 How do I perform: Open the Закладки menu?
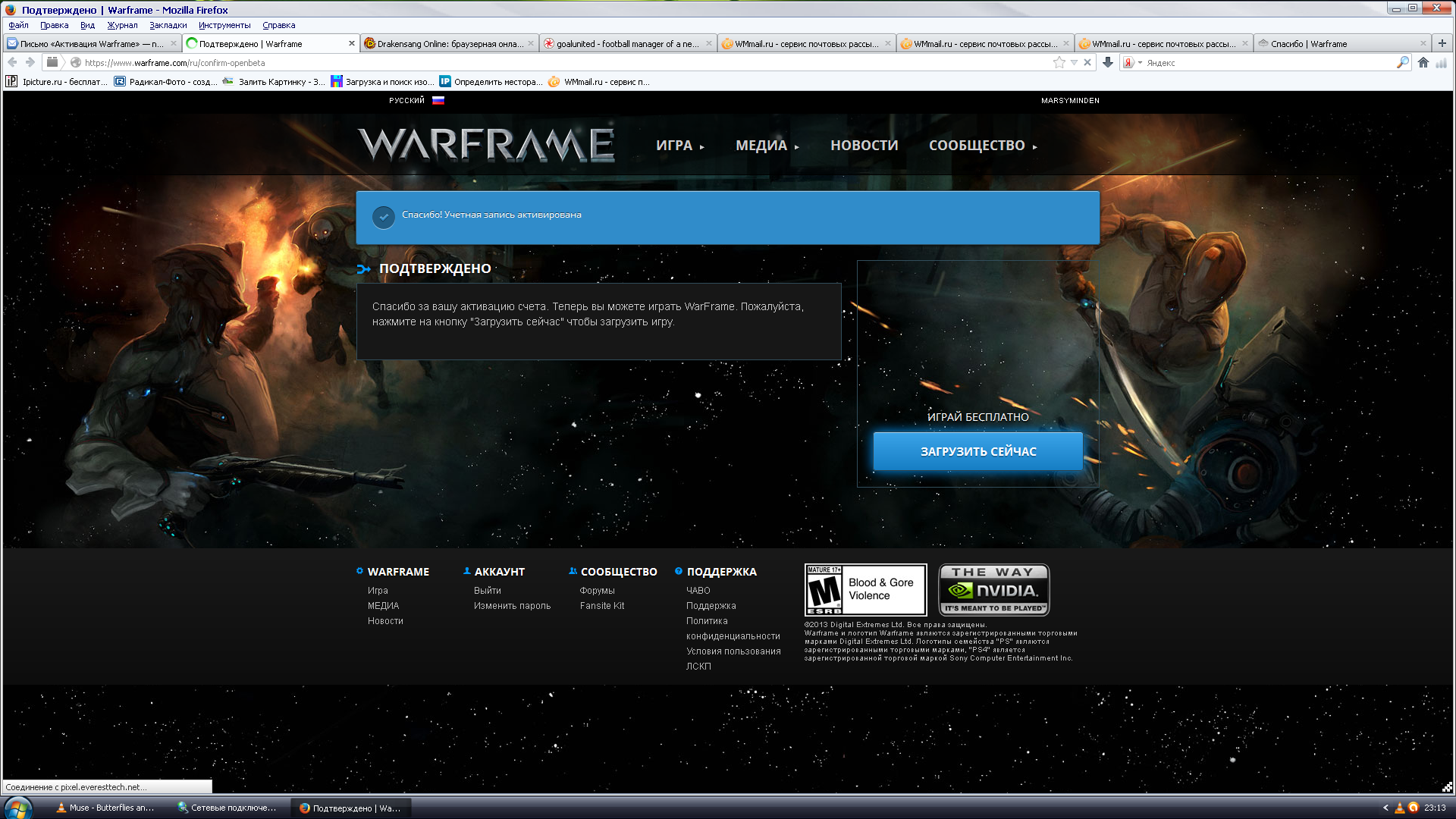[168, 25]
